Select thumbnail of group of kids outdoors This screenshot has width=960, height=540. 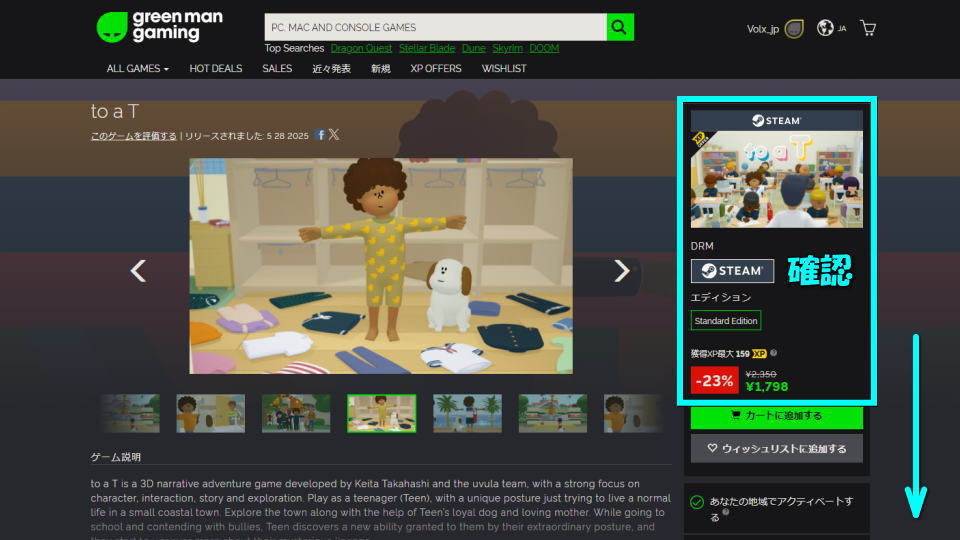(x=296, y=413)
